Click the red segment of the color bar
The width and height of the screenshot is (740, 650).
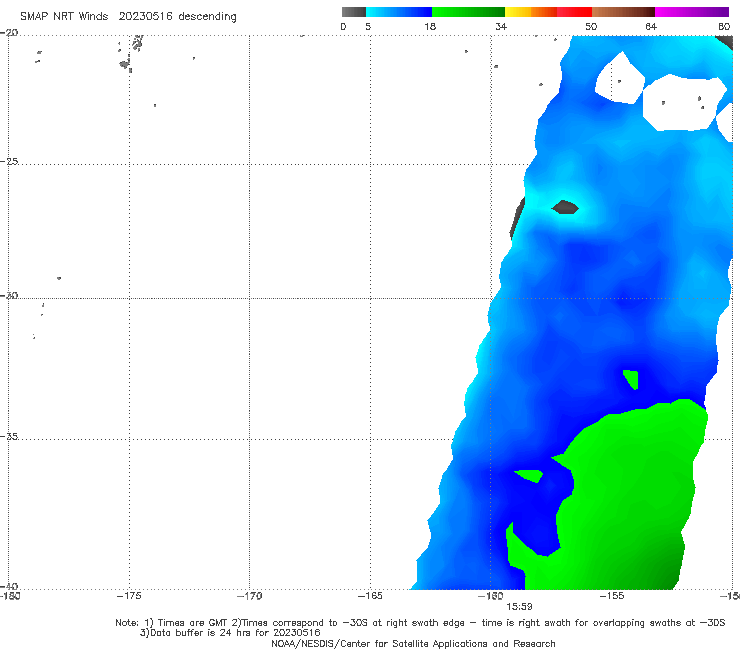coord(574,12)
